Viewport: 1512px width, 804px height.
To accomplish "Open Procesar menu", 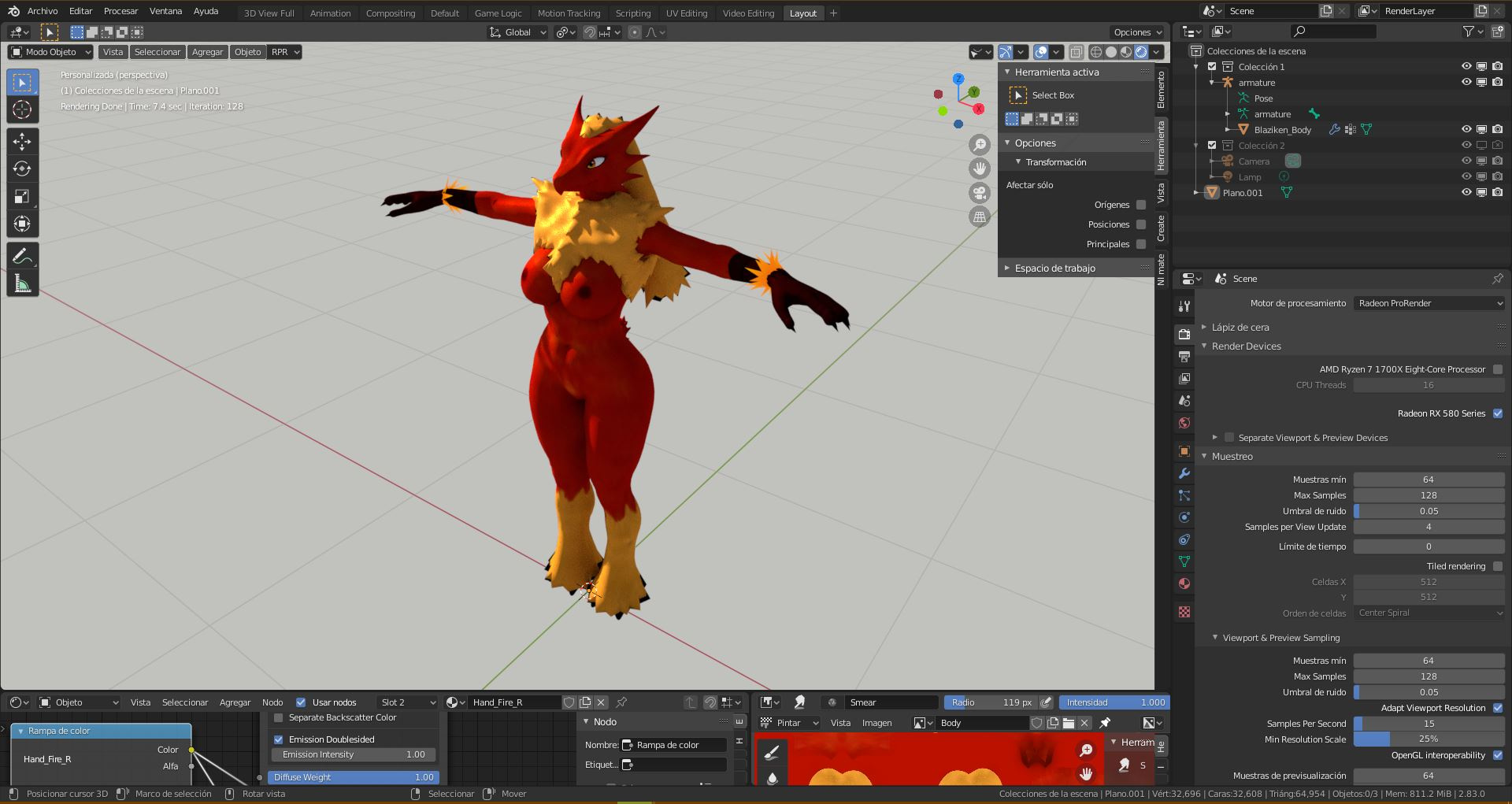I will [x=120, y=11].
